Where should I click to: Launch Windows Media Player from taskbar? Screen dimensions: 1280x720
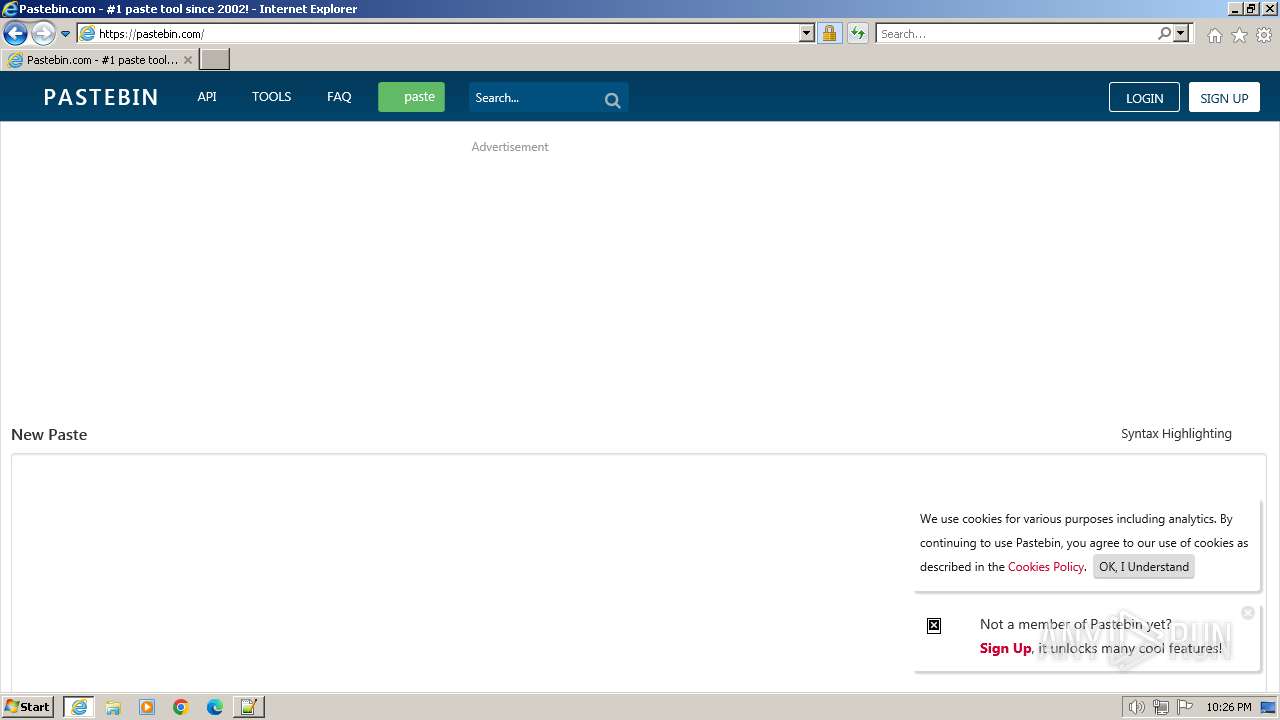[147, 707]
